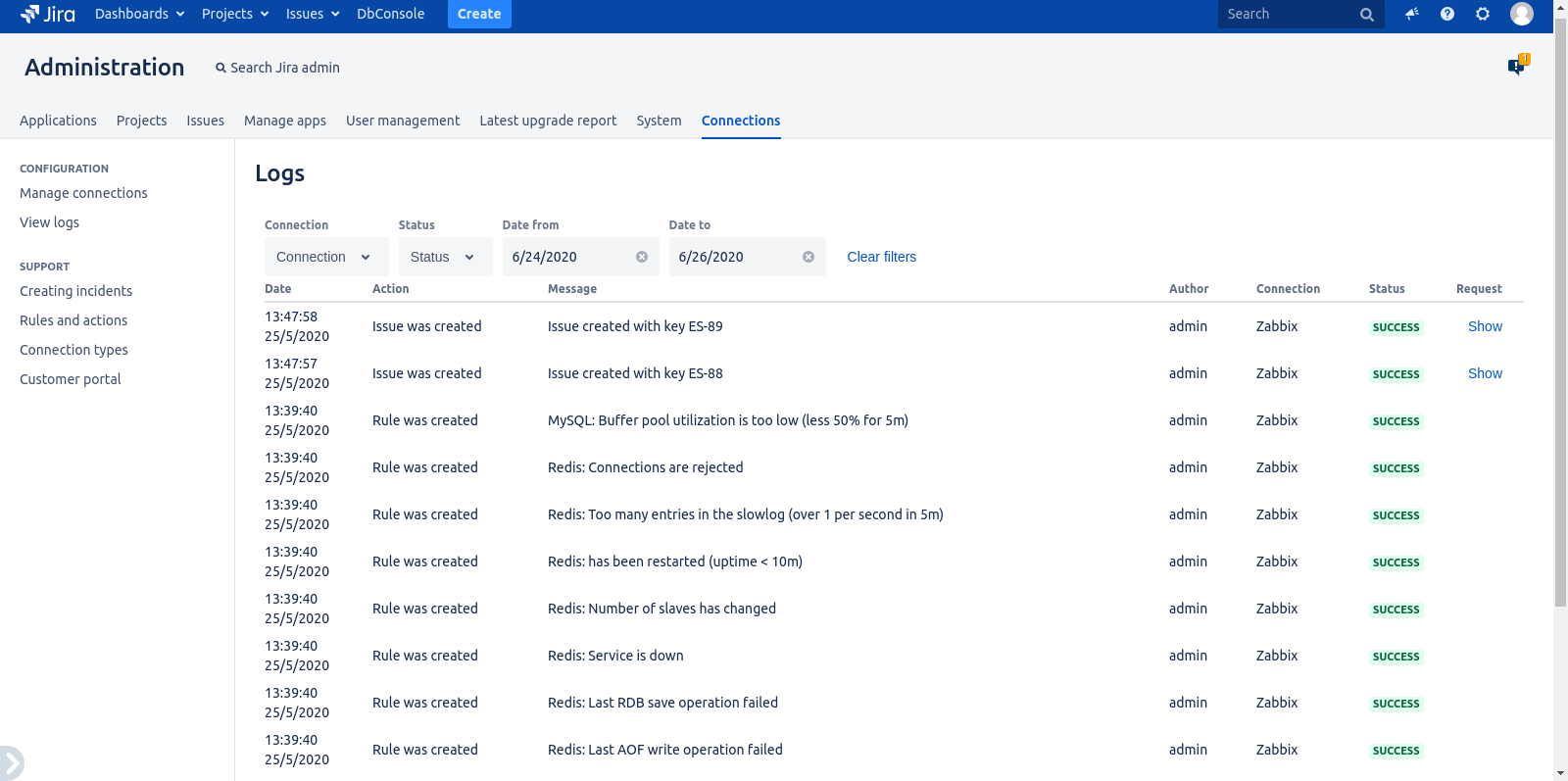Click the Jira logo in header
This screenshot has width=1568, height=781.
(48, 14)
